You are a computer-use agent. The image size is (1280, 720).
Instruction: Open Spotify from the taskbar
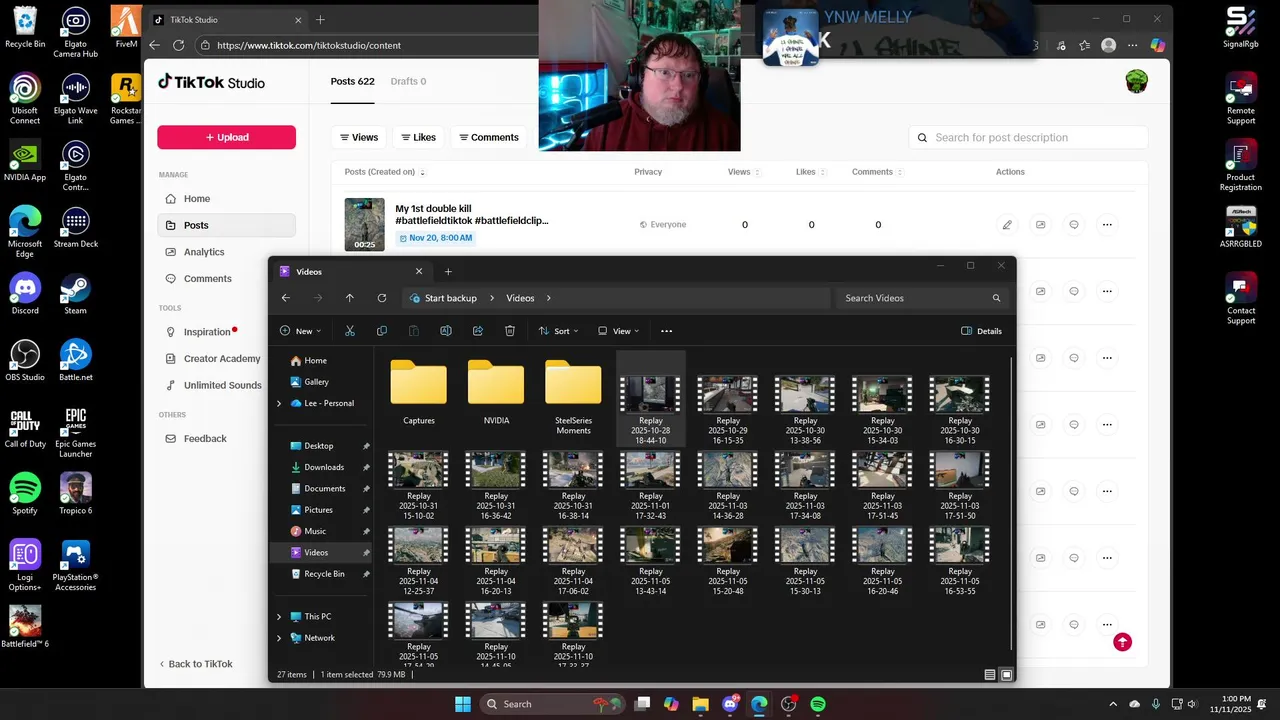(x=818, y=704)
